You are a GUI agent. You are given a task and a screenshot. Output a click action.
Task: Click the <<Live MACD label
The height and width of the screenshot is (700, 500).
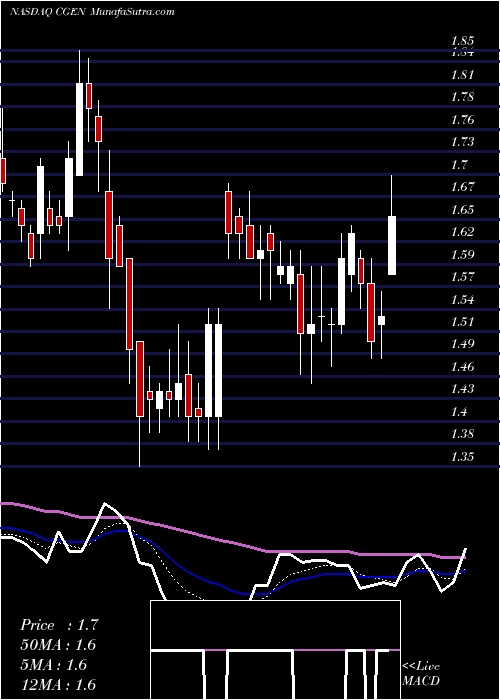click(421, 674)
